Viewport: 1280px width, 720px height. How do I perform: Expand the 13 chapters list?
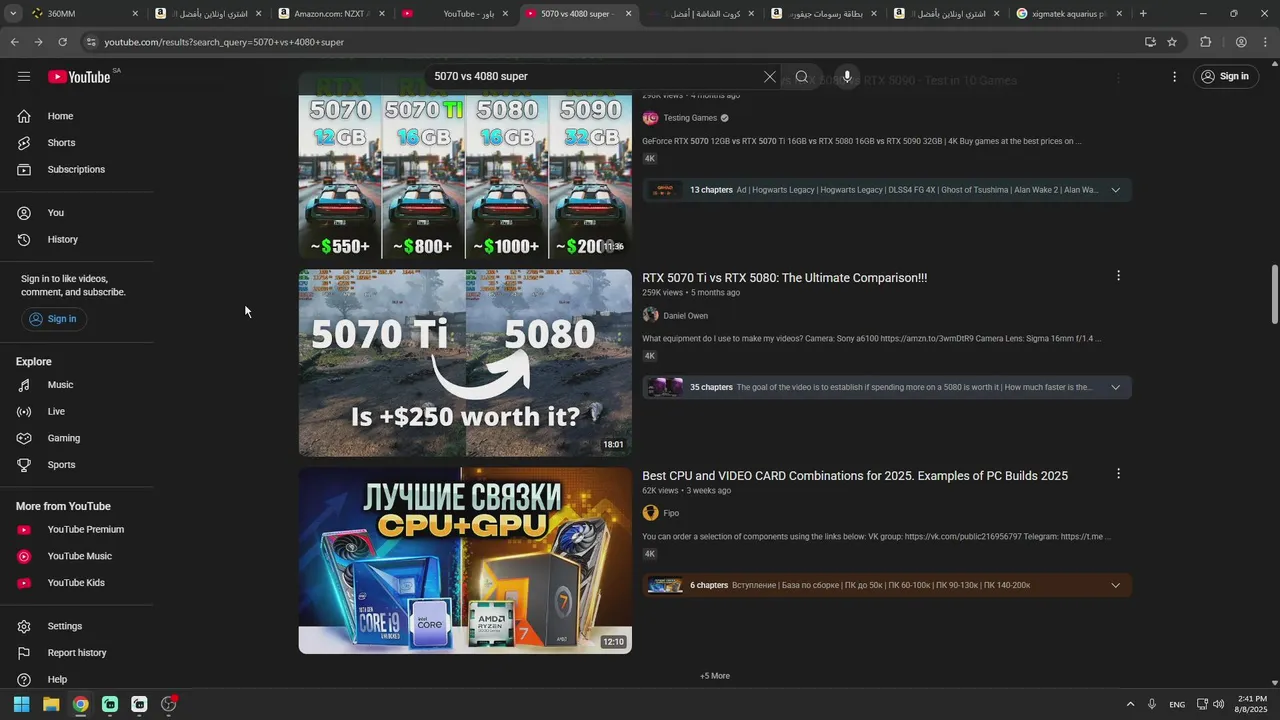[x=1116, y=190]
